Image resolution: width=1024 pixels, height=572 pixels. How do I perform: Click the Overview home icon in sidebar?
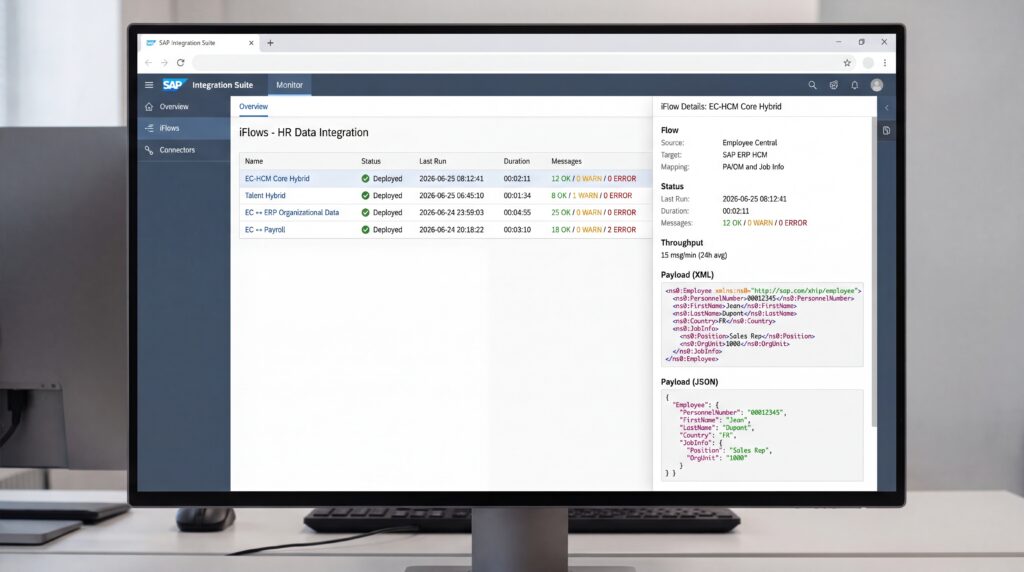149,106
